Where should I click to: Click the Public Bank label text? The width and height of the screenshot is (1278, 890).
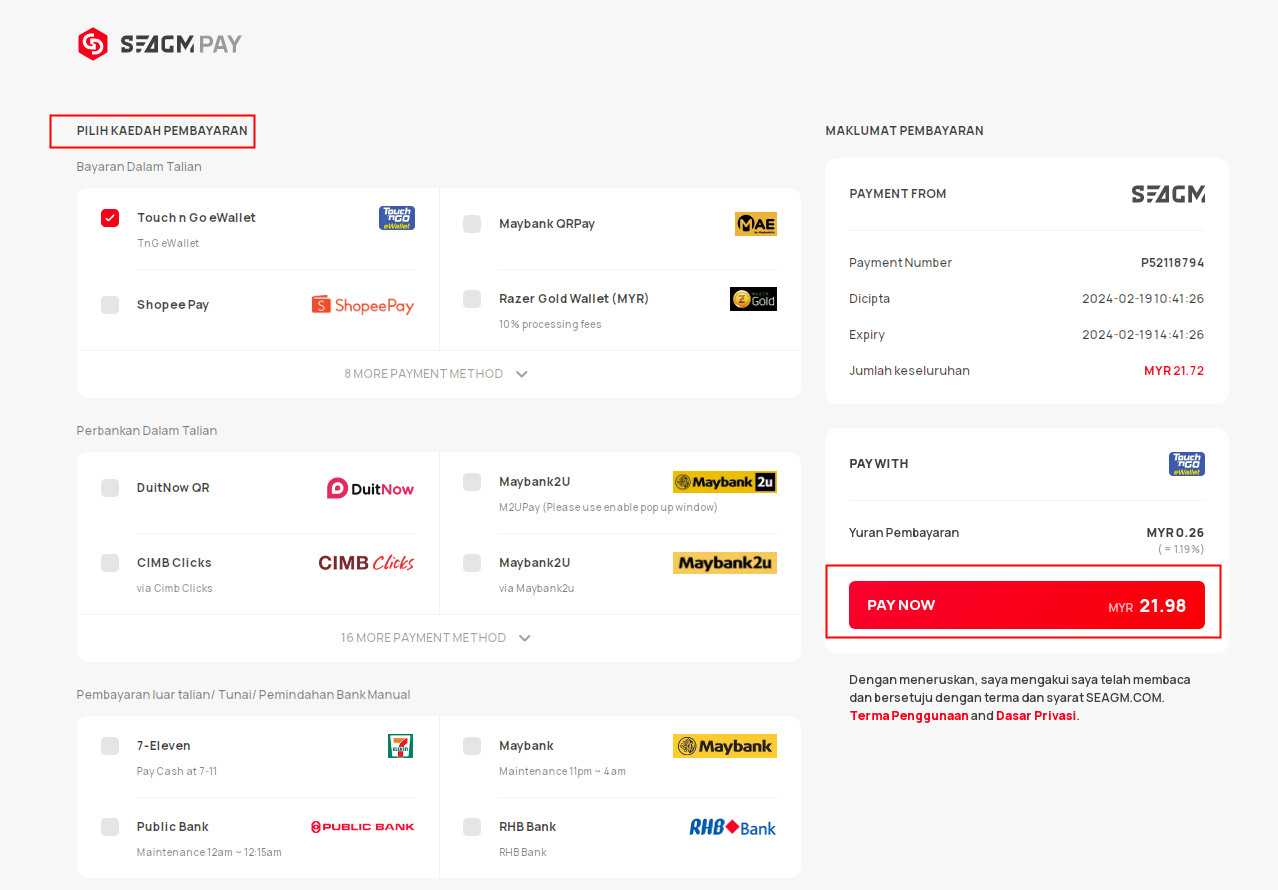(x=173, y=827)
